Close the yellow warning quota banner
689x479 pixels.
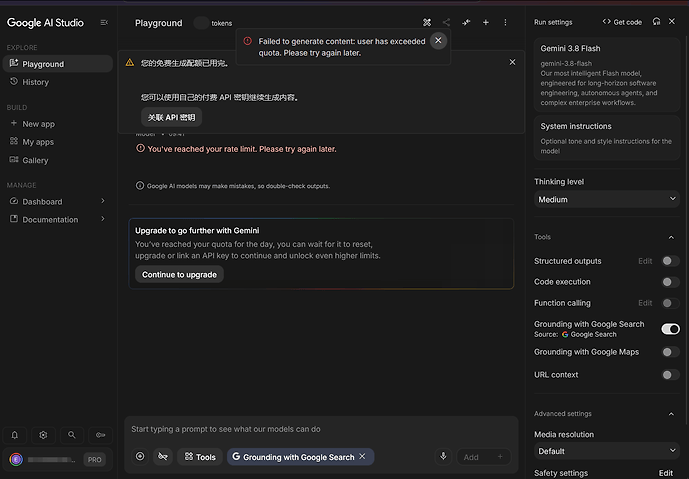point(512,62)
